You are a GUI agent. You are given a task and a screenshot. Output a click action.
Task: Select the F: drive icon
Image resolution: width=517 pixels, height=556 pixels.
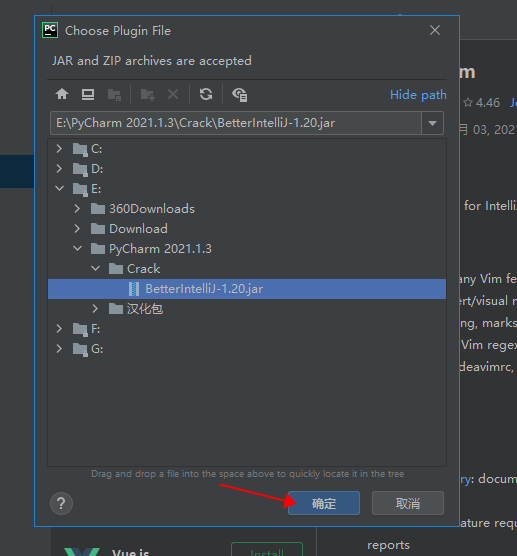[x=80, y=329]
